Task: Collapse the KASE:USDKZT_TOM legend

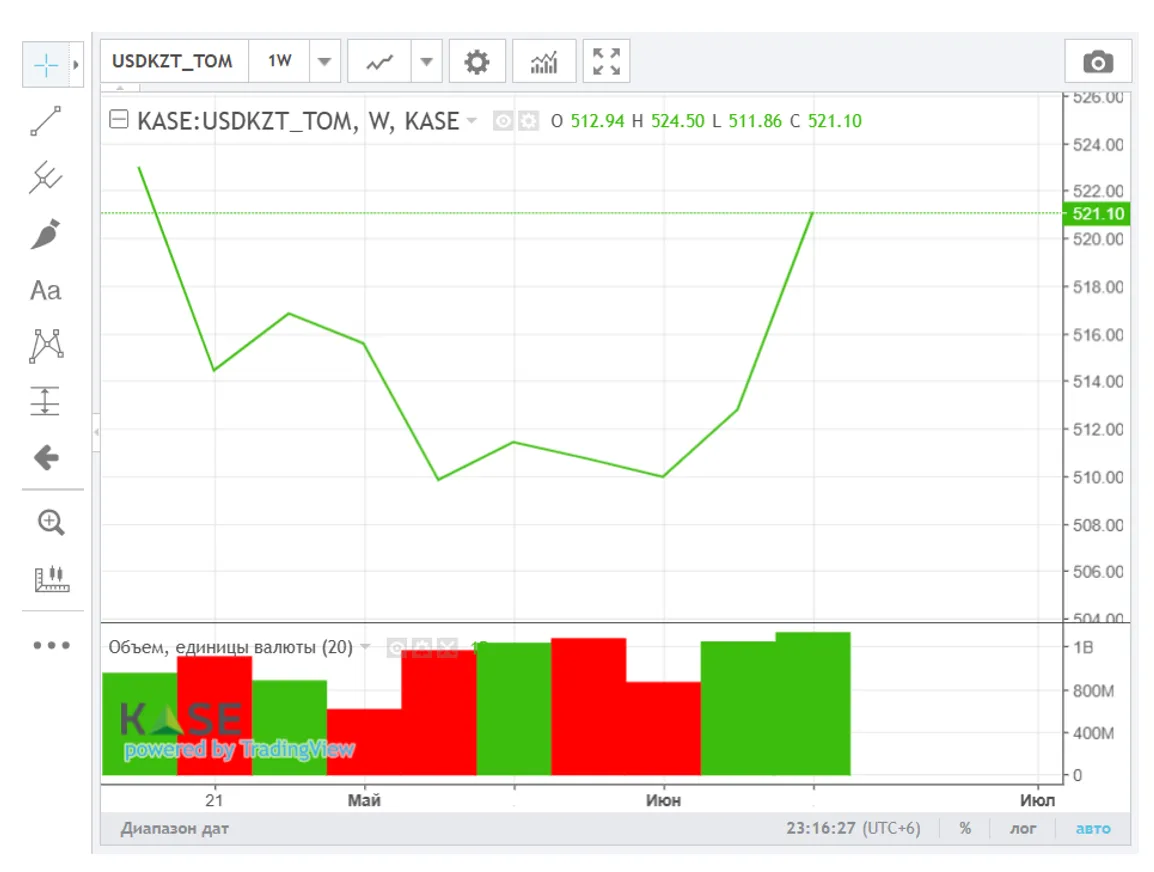Action: pyautogui.click(x=118, y=121)
